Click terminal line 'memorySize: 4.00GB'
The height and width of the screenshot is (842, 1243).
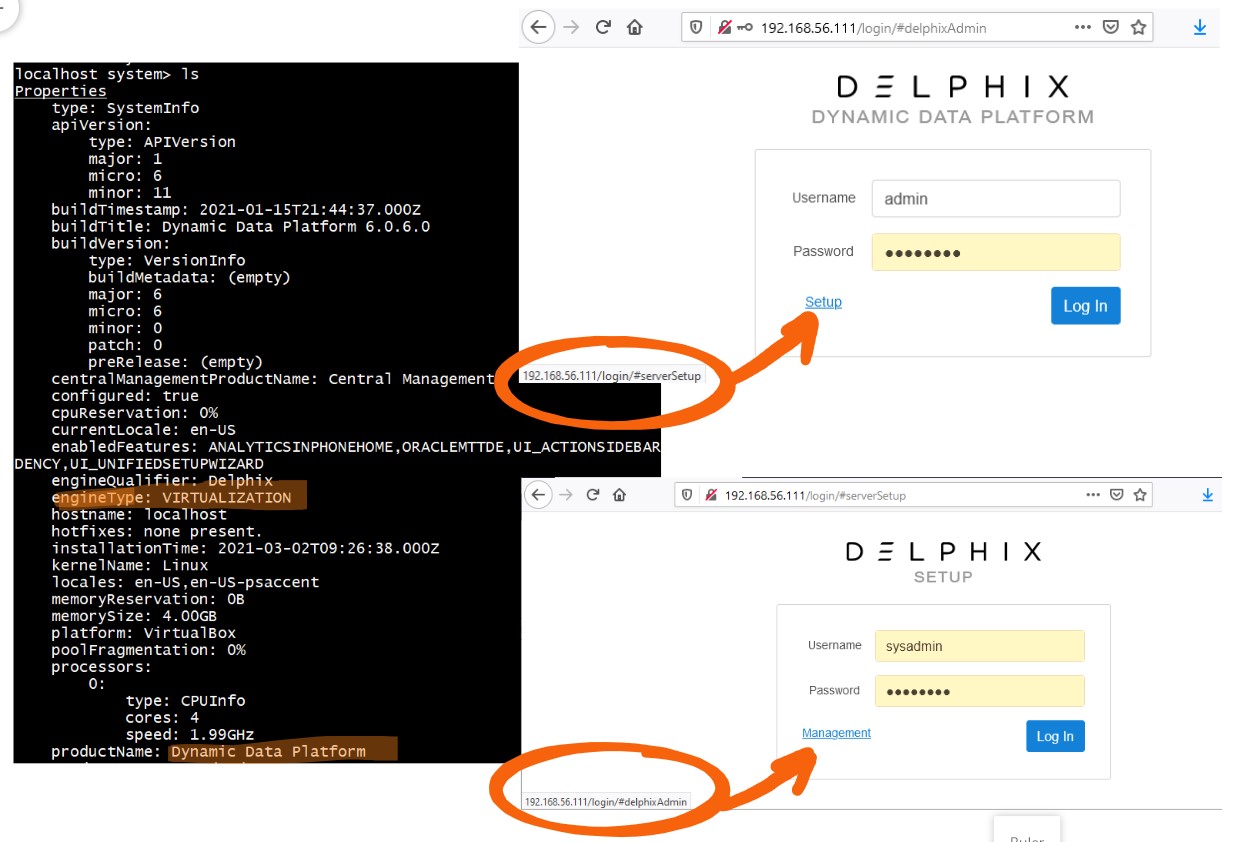(134, 616)
